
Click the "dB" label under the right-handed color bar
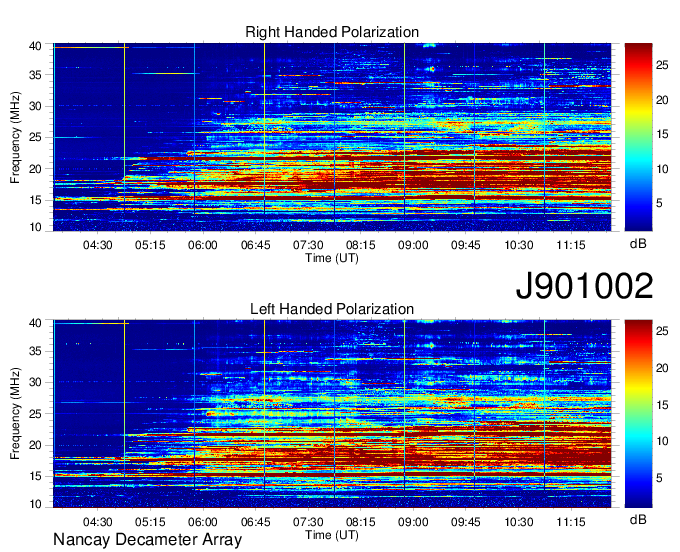pyautogui.click(x=638, y=244)
